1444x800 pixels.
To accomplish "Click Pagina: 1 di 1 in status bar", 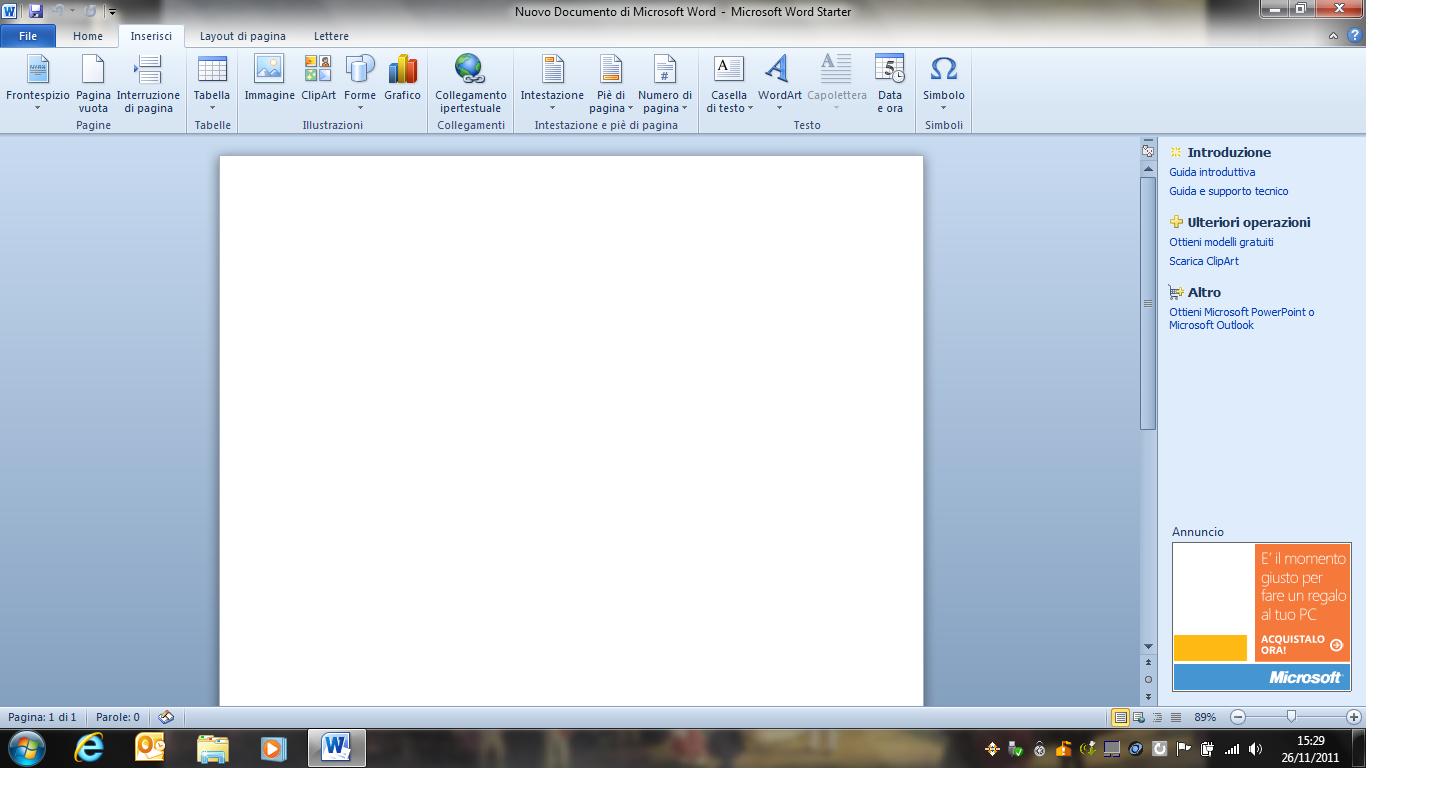I will point(42,717).
